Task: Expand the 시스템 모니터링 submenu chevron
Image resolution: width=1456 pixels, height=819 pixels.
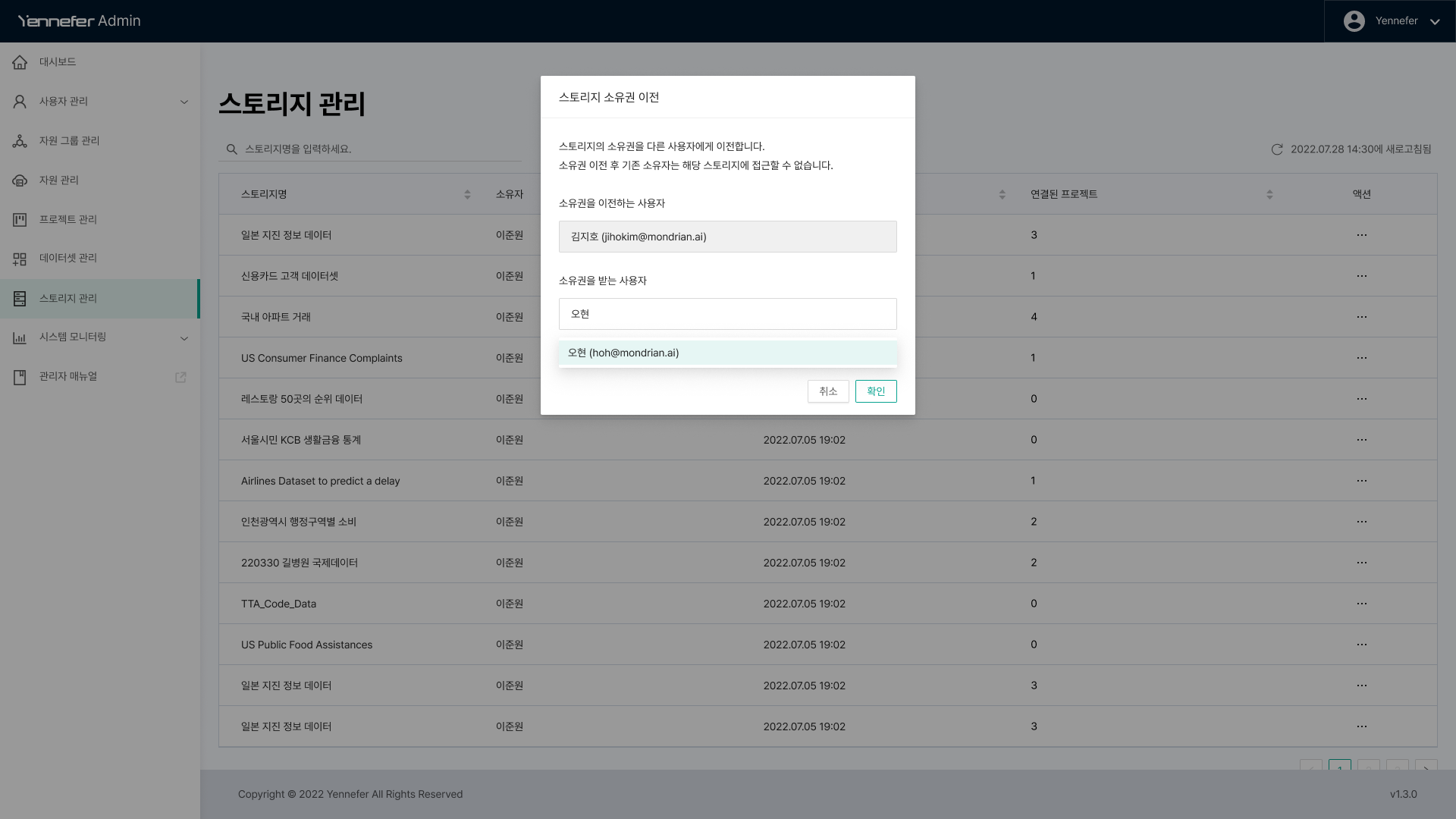Action: click(184, 338)
